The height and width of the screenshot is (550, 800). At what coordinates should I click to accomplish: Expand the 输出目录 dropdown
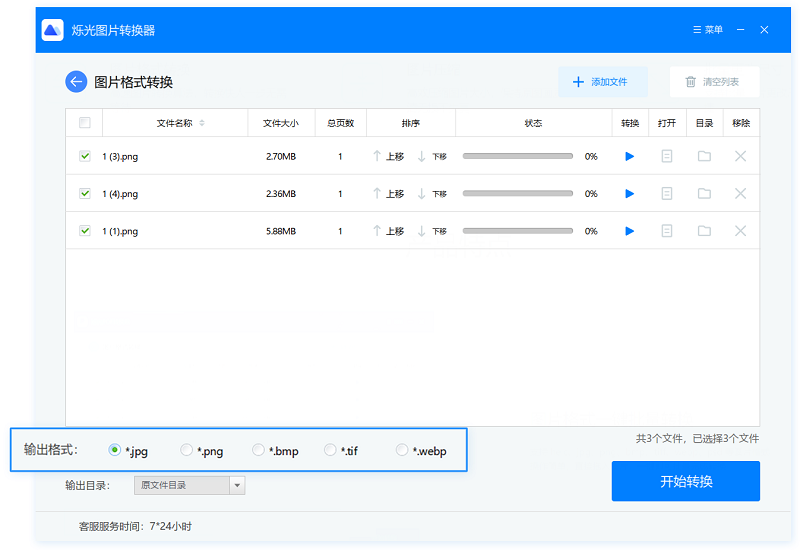click(x=237, y=485)
